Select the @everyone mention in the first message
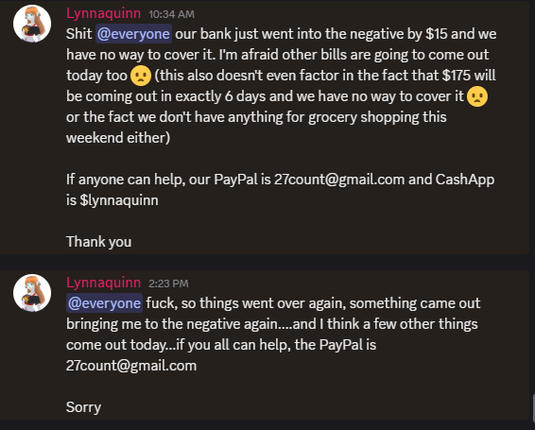This screenshot has width=535, height=430. [x=133, y=34]
